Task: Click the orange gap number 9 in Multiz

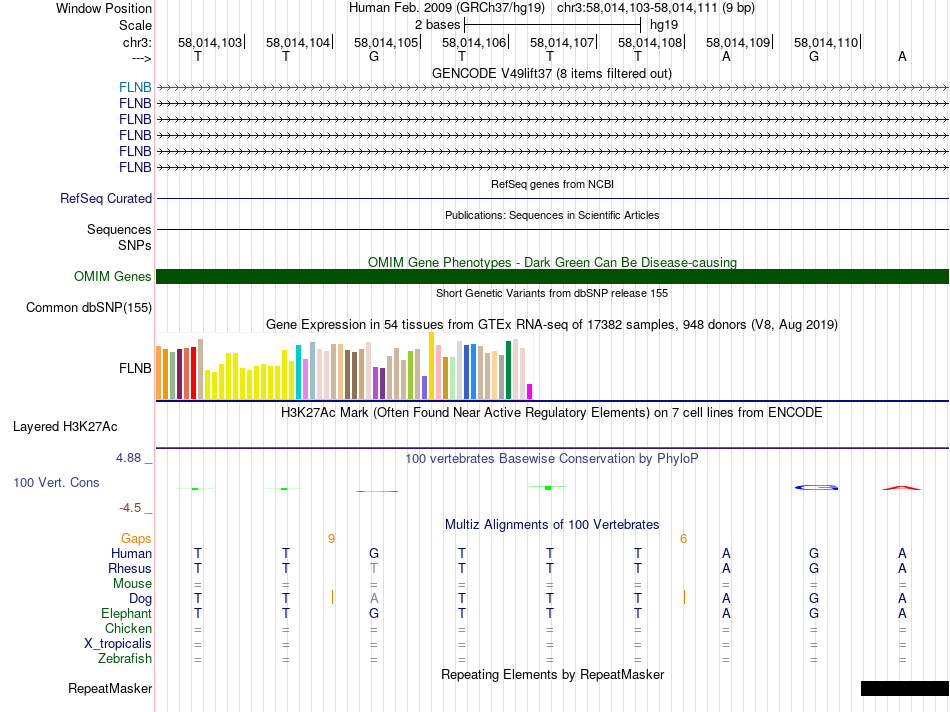Action: coord(331,538)
